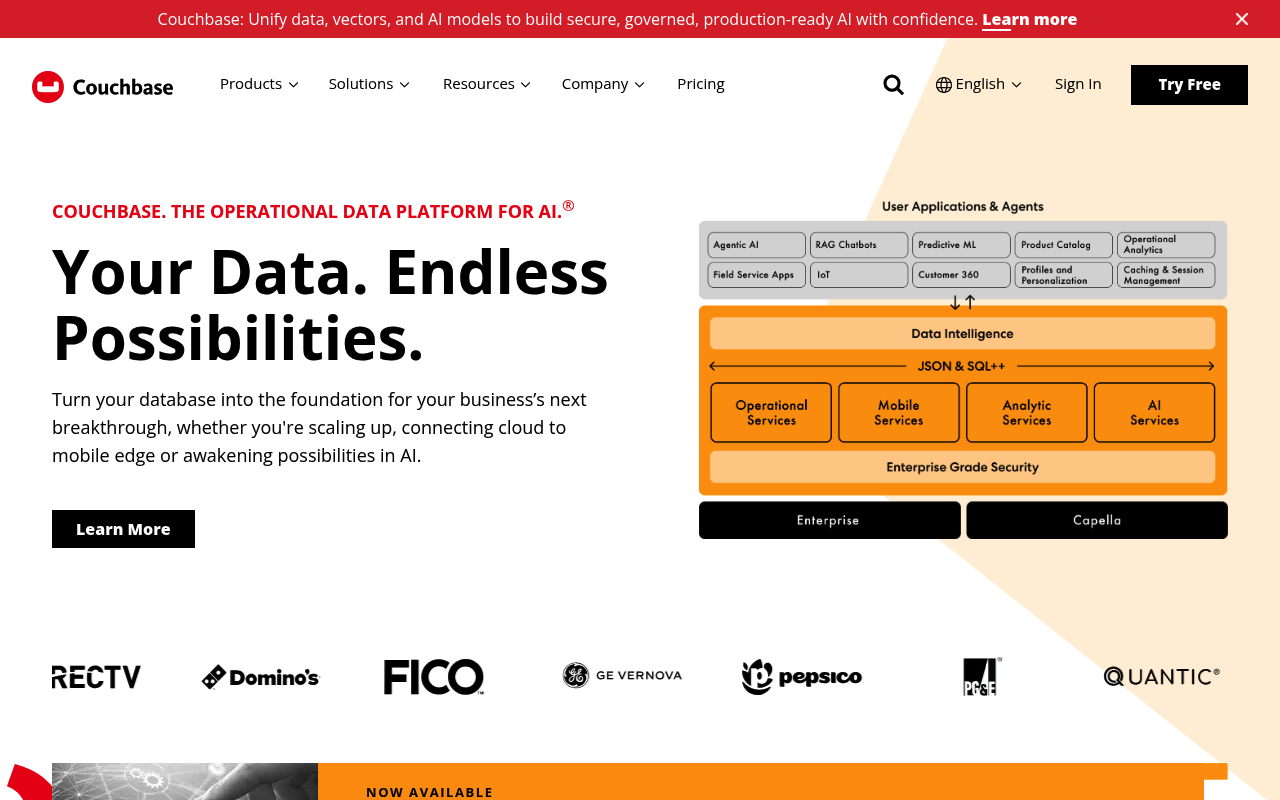Click the Agentic AI box
Screen dimensions: 1280x800
click(756, 245)
